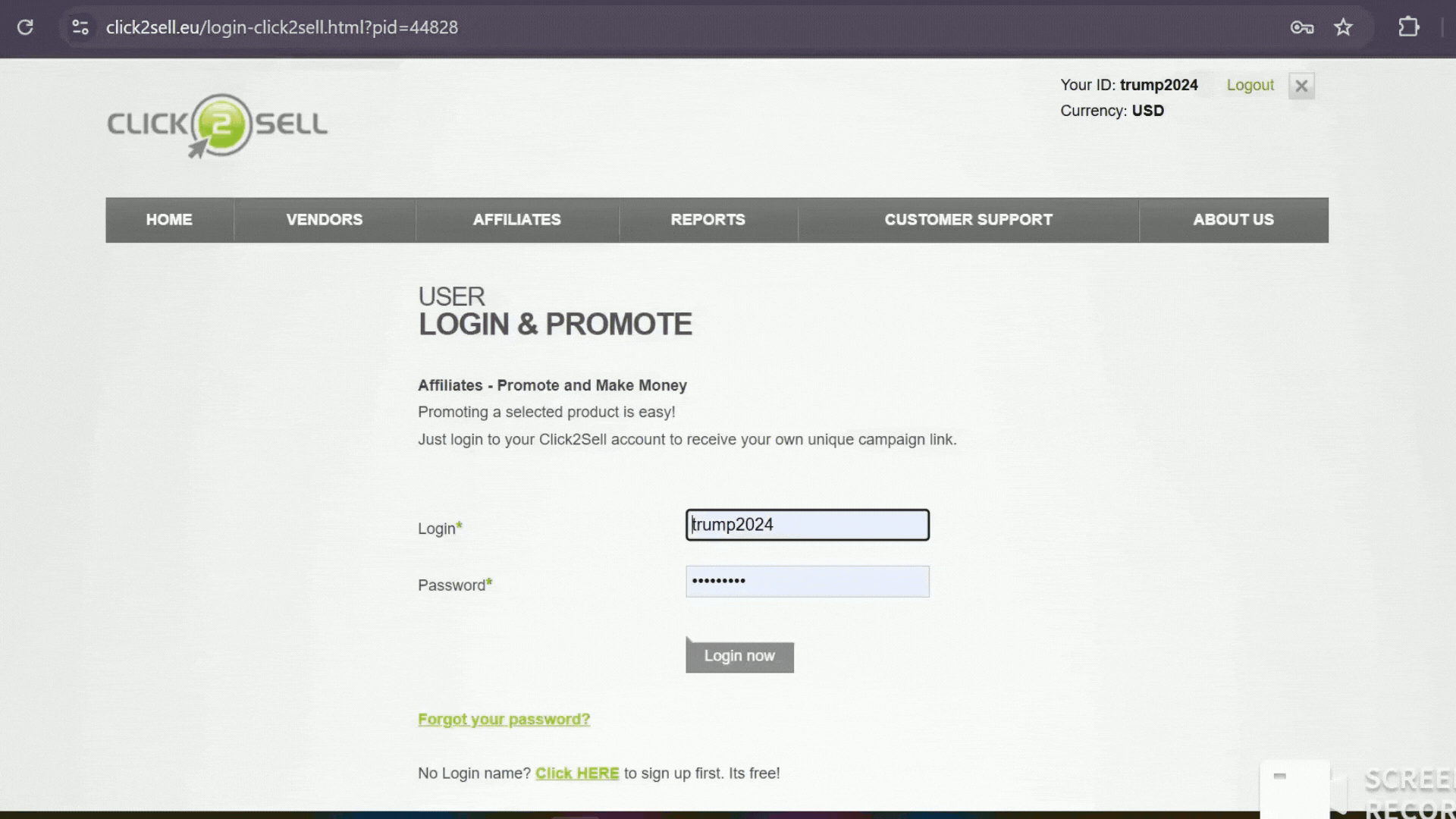Click into the Password field
This screenshot has width=1456, height=819.
[x=807, y=582]
